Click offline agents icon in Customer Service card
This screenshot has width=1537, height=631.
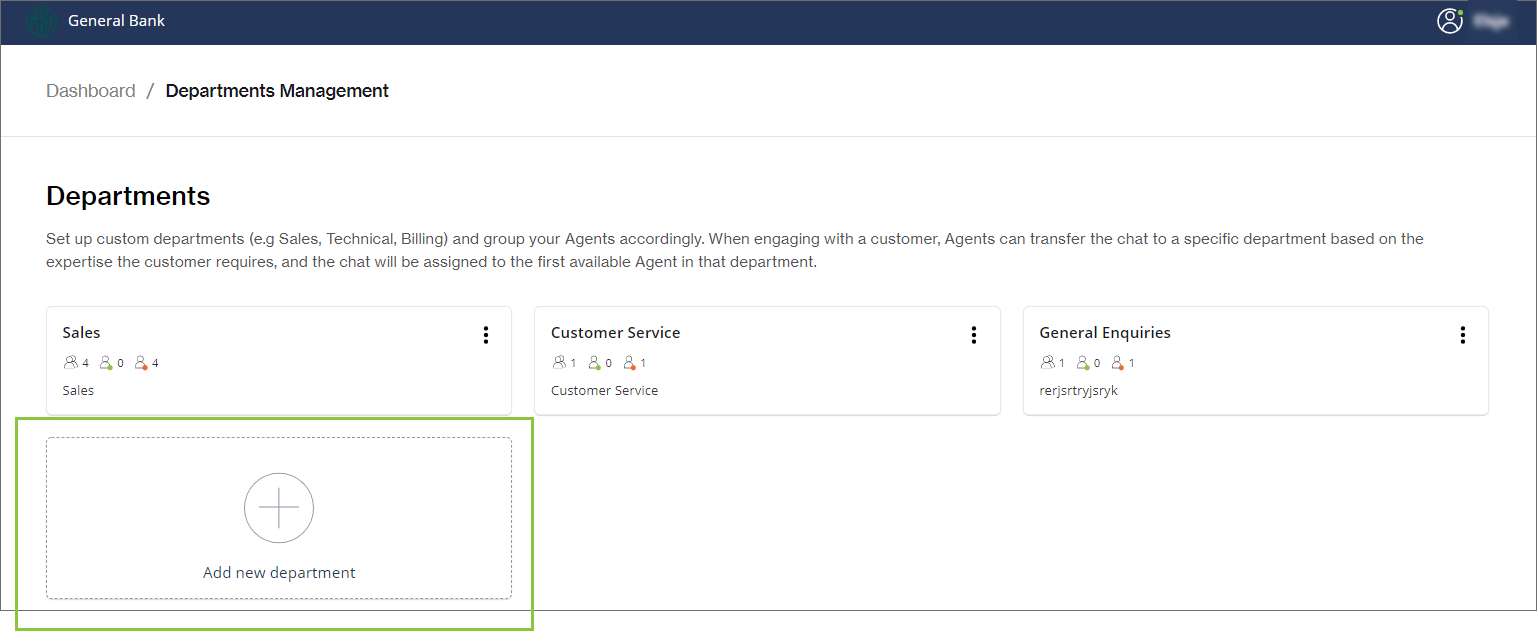point(629,363)
